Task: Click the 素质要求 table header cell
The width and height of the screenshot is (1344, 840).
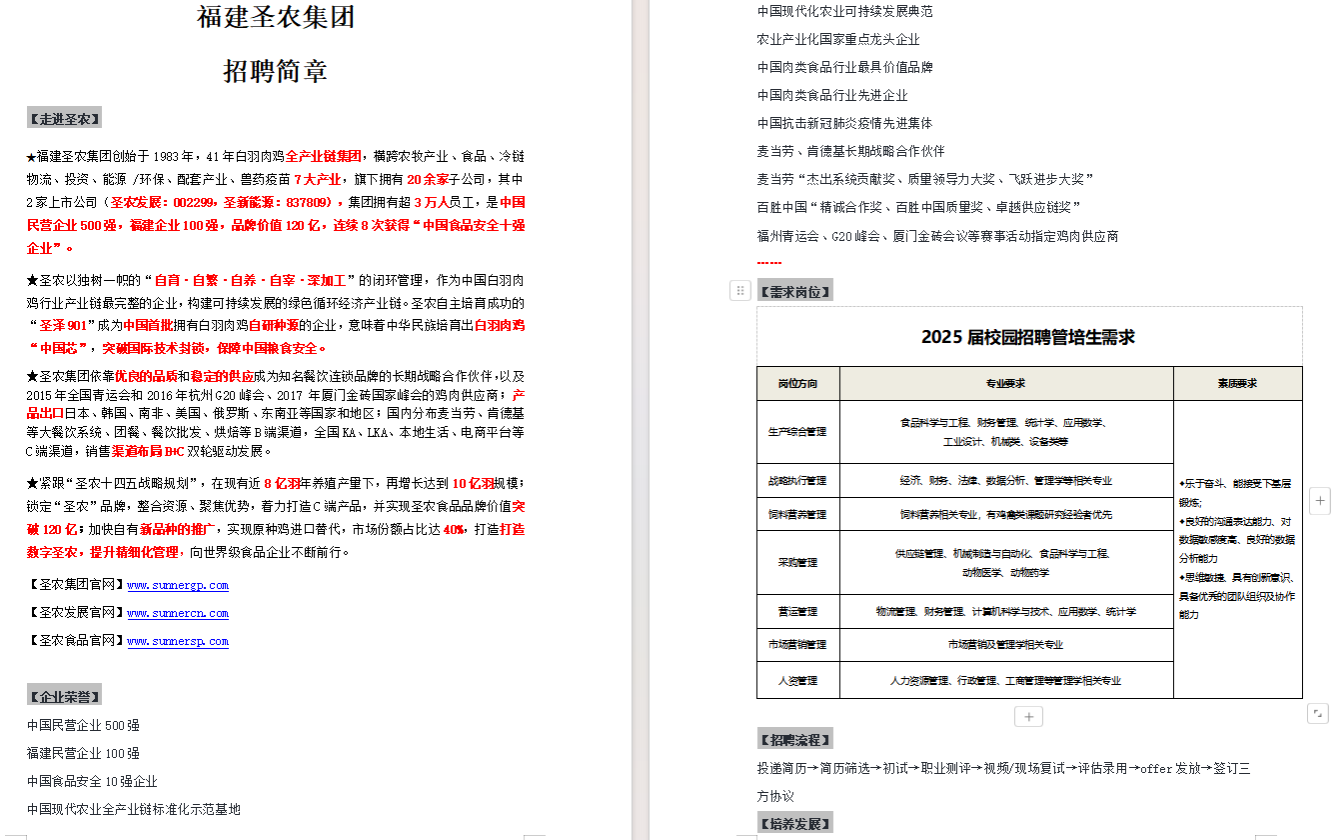Action: [x=1237, y=384]
